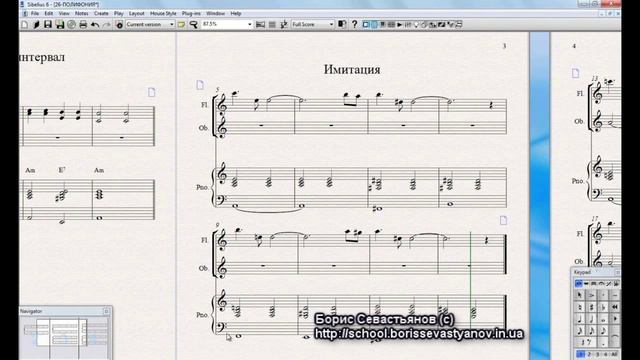Screen dimensions: 640x360
Task: Open the Create menu
Action: 101,13
